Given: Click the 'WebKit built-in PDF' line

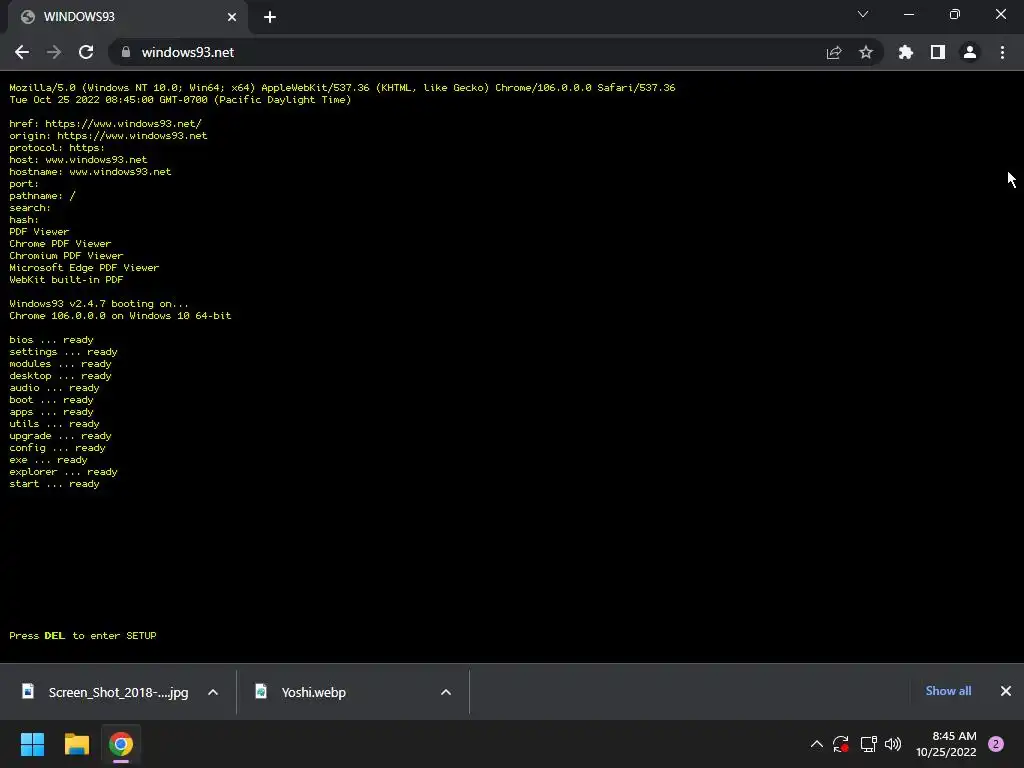Looking at the screenshot, I should click(x=66, y=280).
